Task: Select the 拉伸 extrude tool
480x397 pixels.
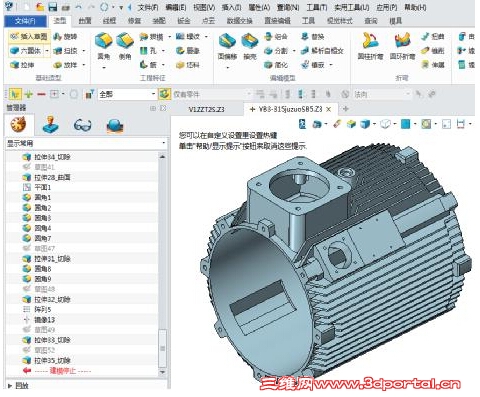Action: tap(23, 65)
